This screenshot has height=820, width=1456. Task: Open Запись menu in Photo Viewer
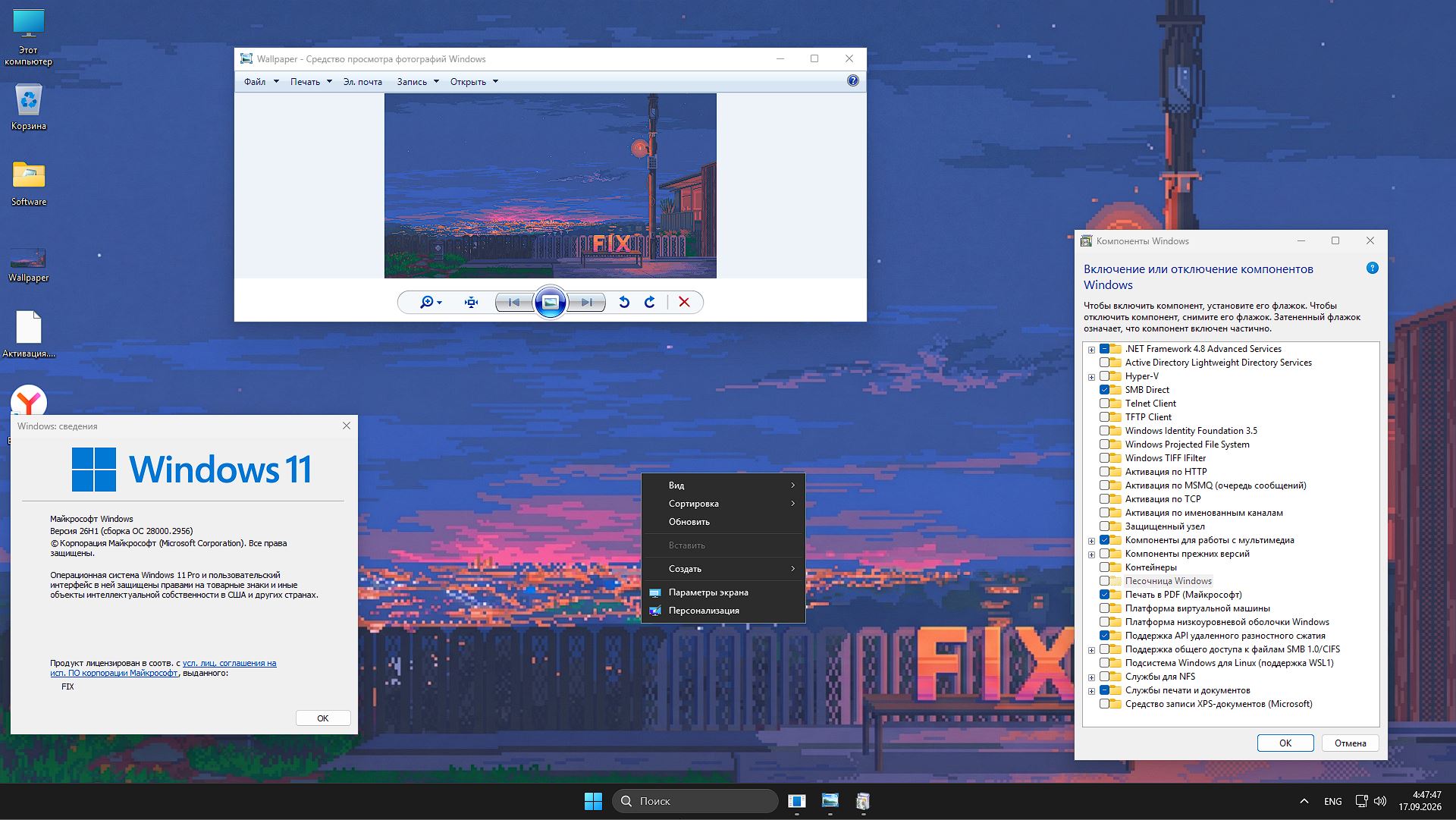[x=418, y=81]
